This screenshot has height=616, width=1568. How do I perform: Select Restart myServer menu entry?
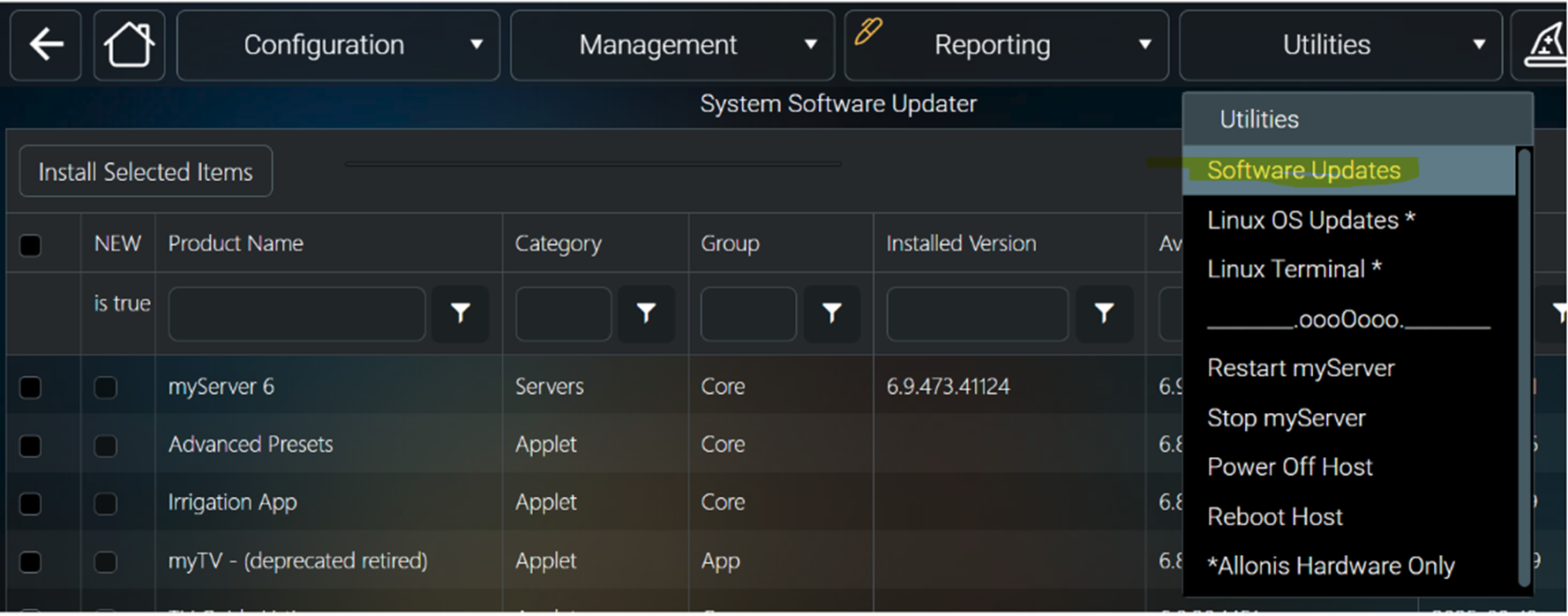[1349, 368]
